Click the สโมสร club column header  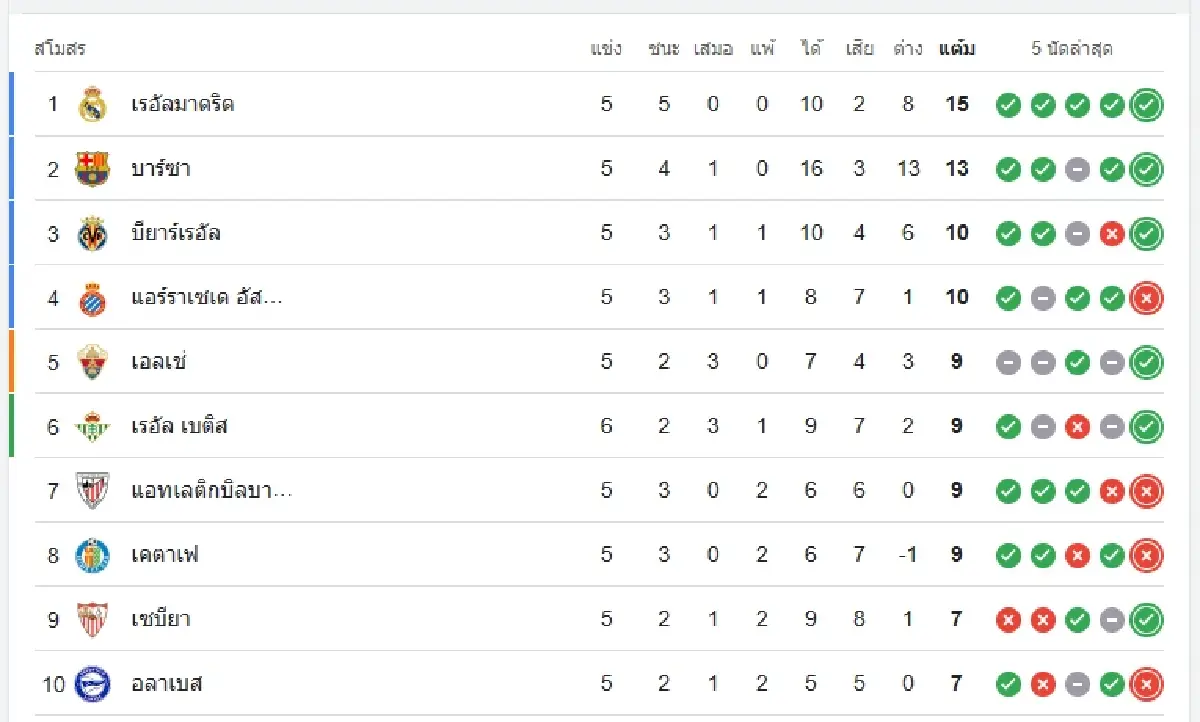[x=60, y=48]
